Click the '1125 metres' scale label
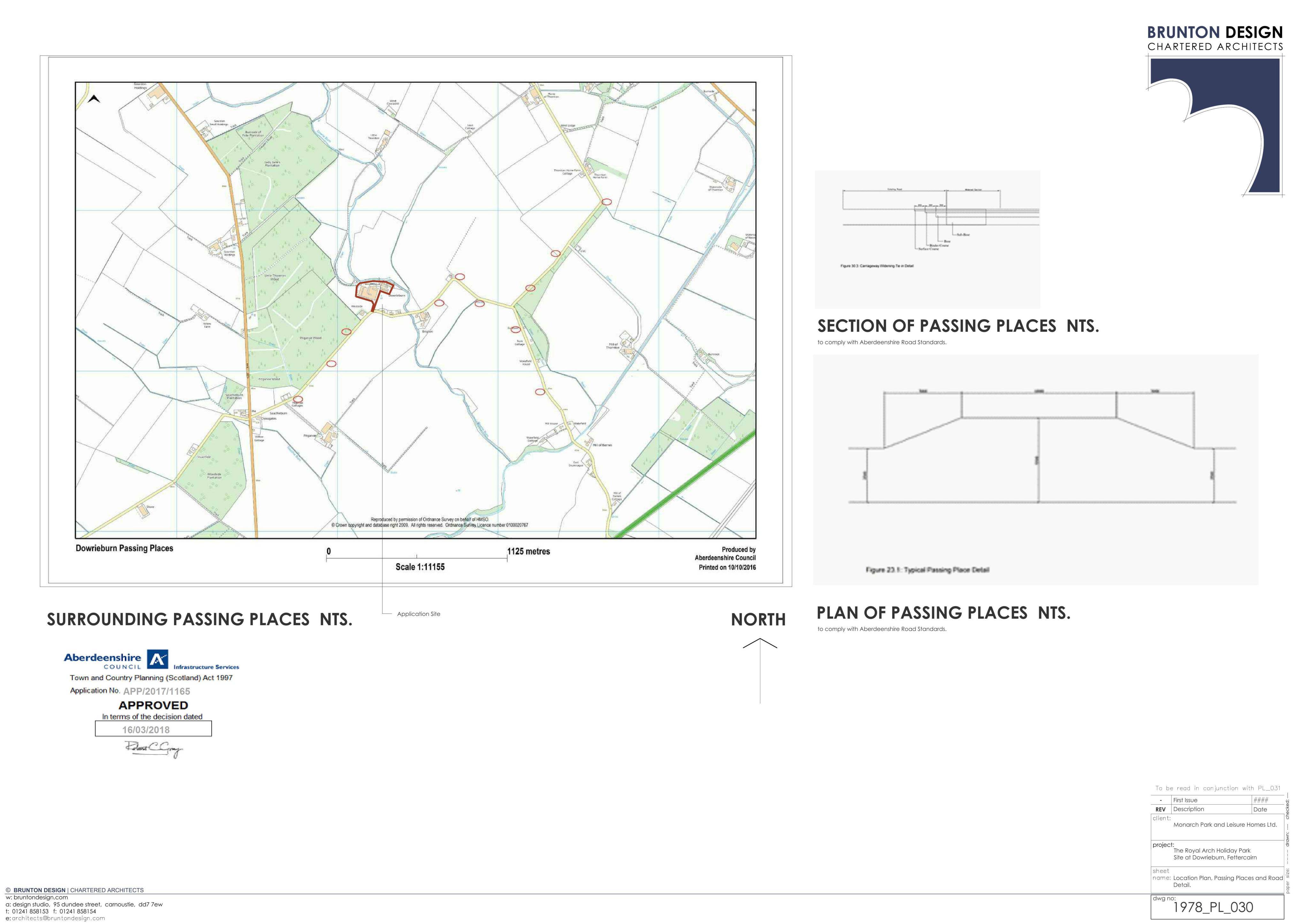Image resolution: width=1308 pixels, height=924 pixels. 529,551
